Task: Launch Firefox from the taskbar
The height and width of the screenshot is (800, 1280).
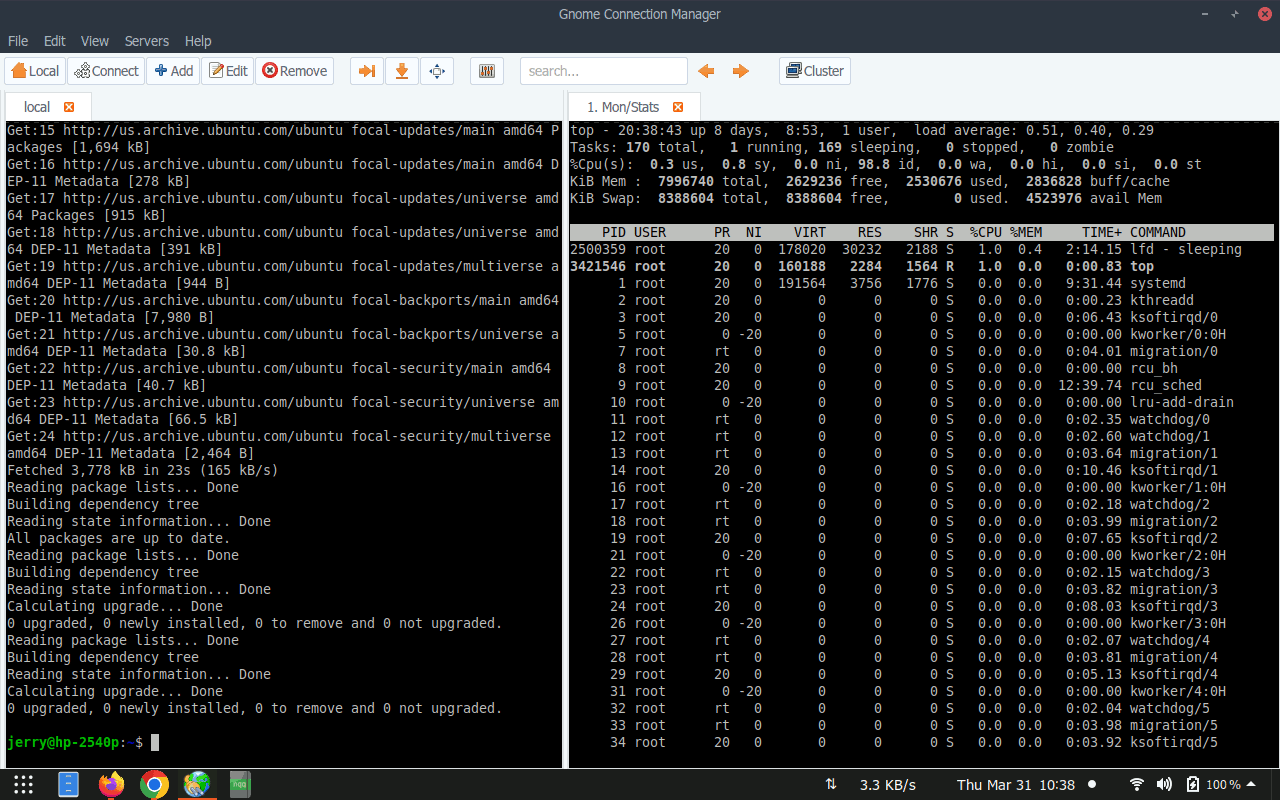Action: click(111, 785)
